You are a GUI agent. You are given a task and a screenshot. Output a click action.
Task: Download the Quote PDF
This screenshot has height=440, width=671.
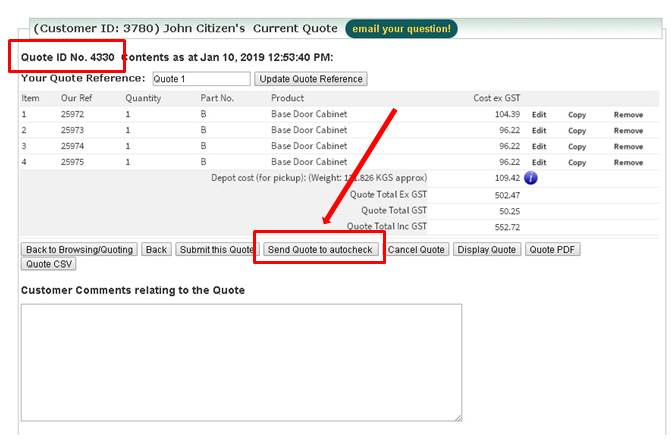tap(553, 250)
